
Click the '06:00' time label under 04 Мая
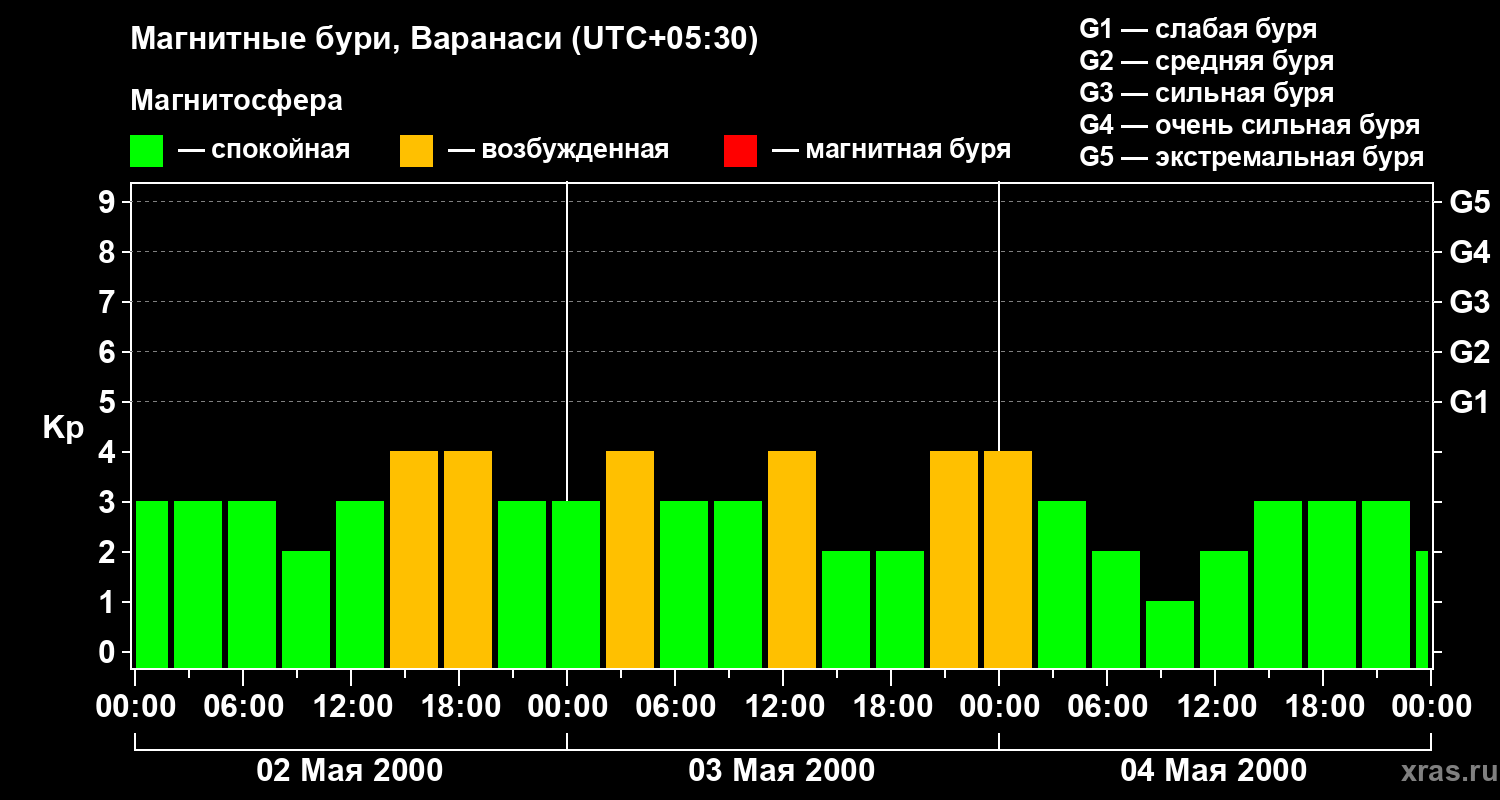[x=1106, y=707]
